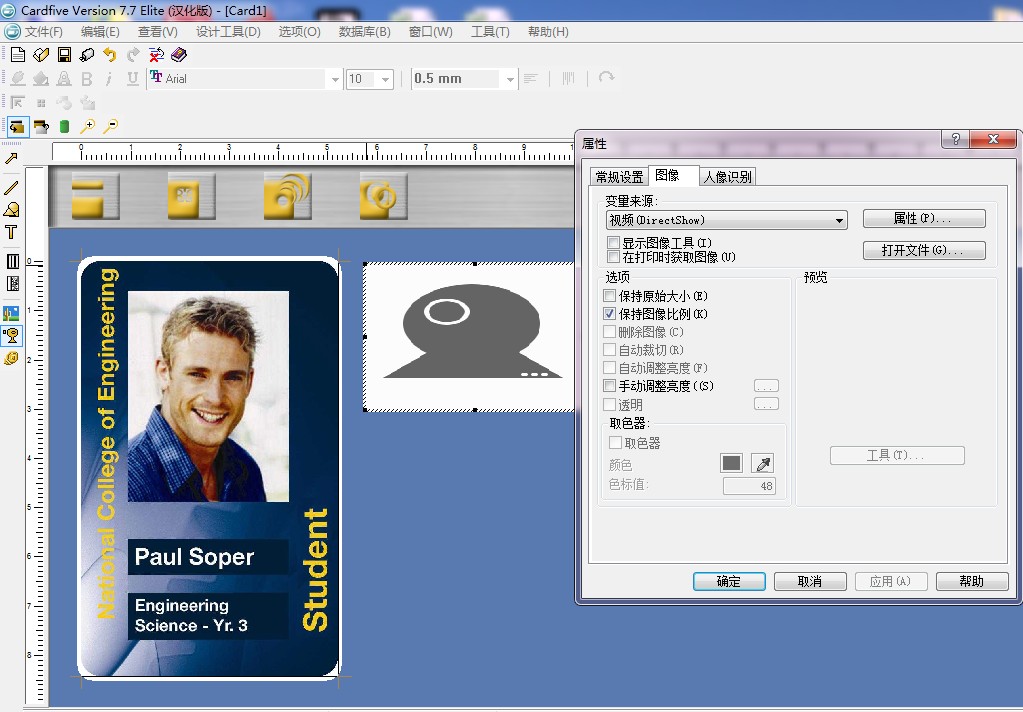Toggle 自动裁切 checkbox
The height and width of the screenshot is (712, 1023).
point(609,350)
